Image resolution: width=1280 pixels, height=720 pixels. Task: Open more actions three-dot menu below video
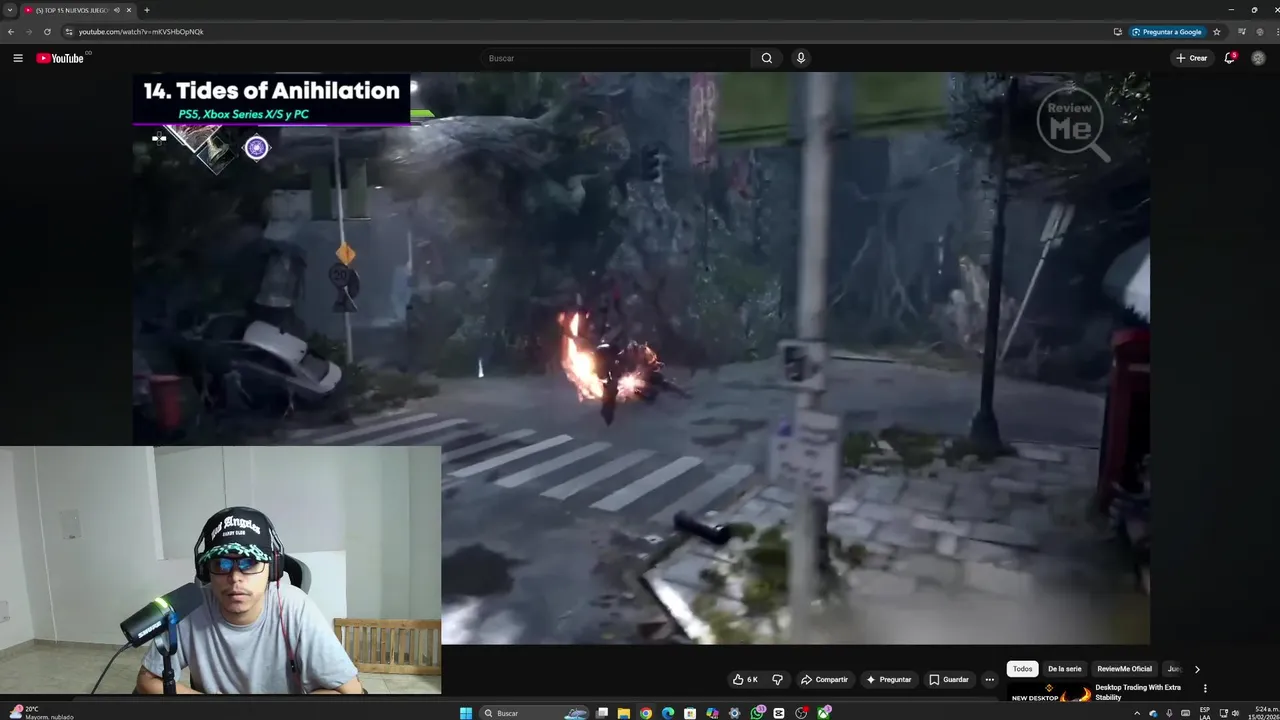click(990, 680)
